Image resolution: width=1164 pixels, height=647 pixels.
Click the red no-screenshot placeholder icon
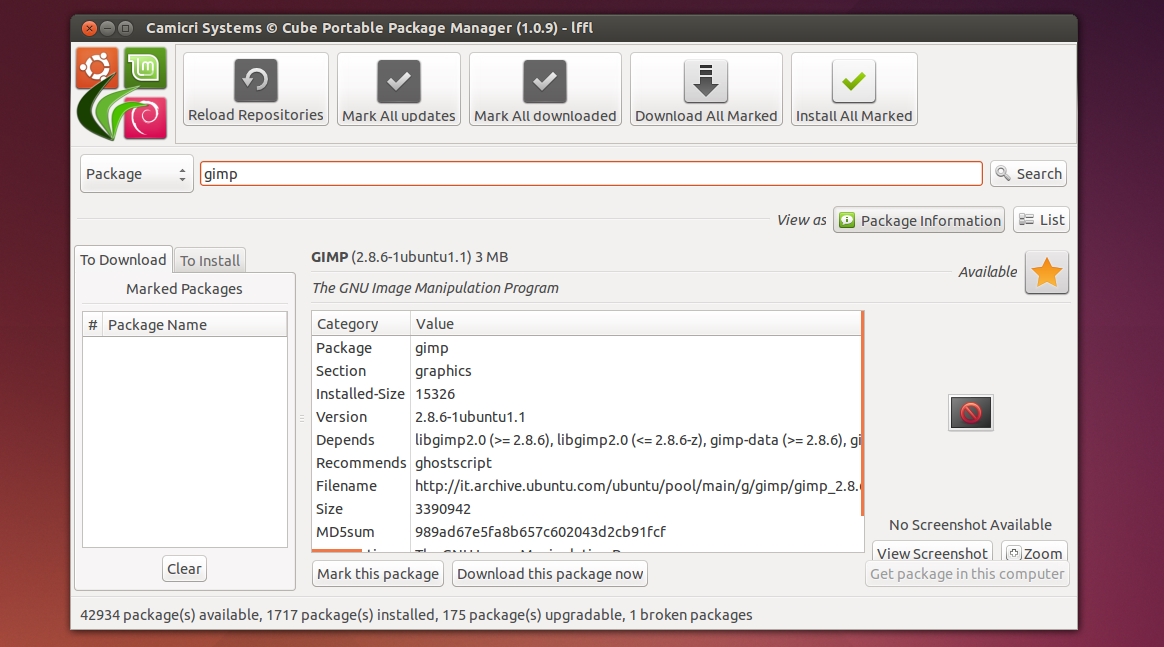(x=970, y=413)
